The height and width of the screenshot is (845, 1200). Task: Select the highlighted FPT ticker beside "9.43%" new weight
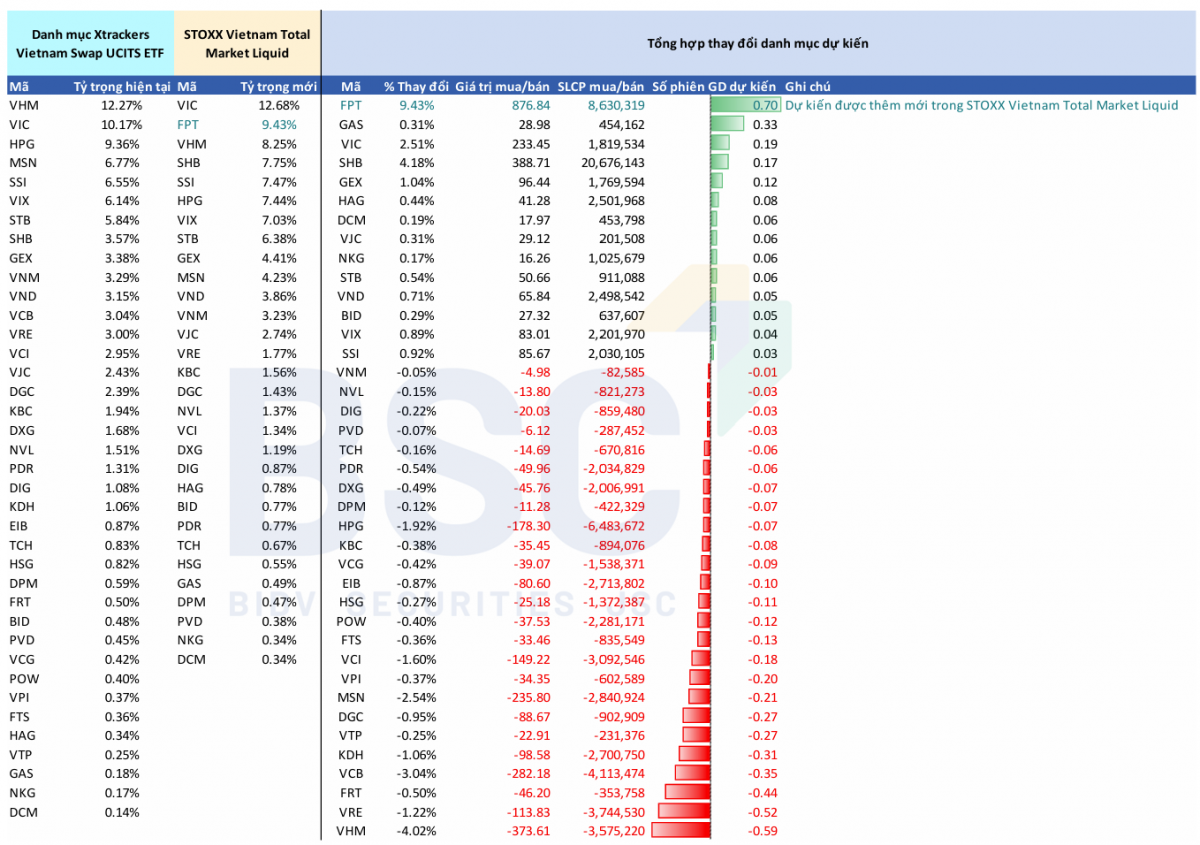(x=189, y=124)
